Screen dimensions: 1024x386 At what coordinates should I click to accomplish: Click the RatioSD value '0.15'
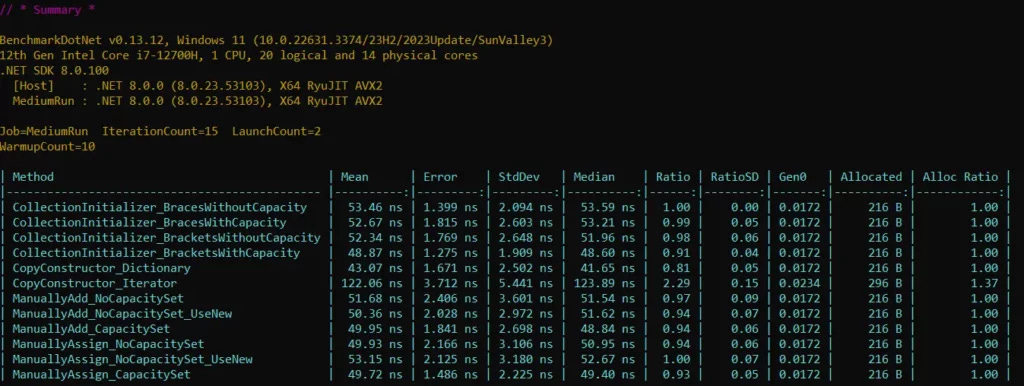point(744,283)
